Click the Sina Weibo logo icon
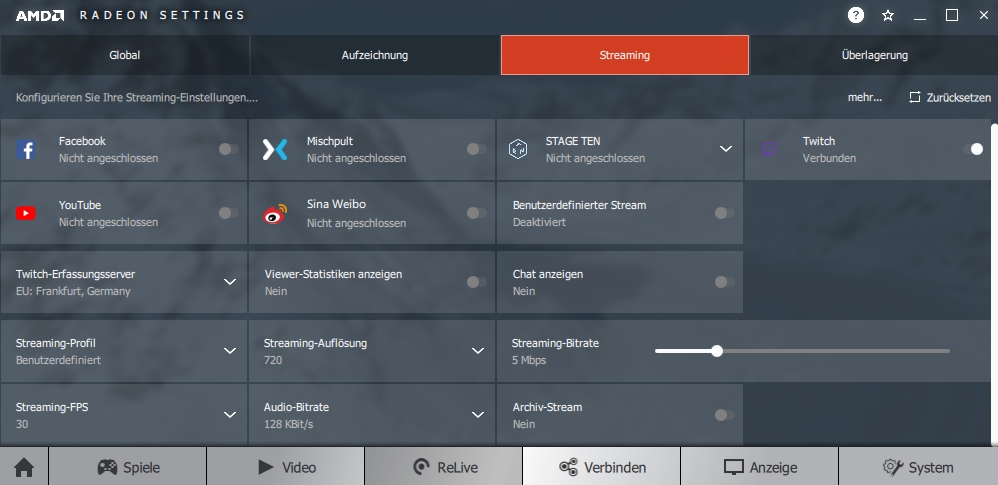The width and height of the screenshot is (998, 485). [x=275, y=214]
